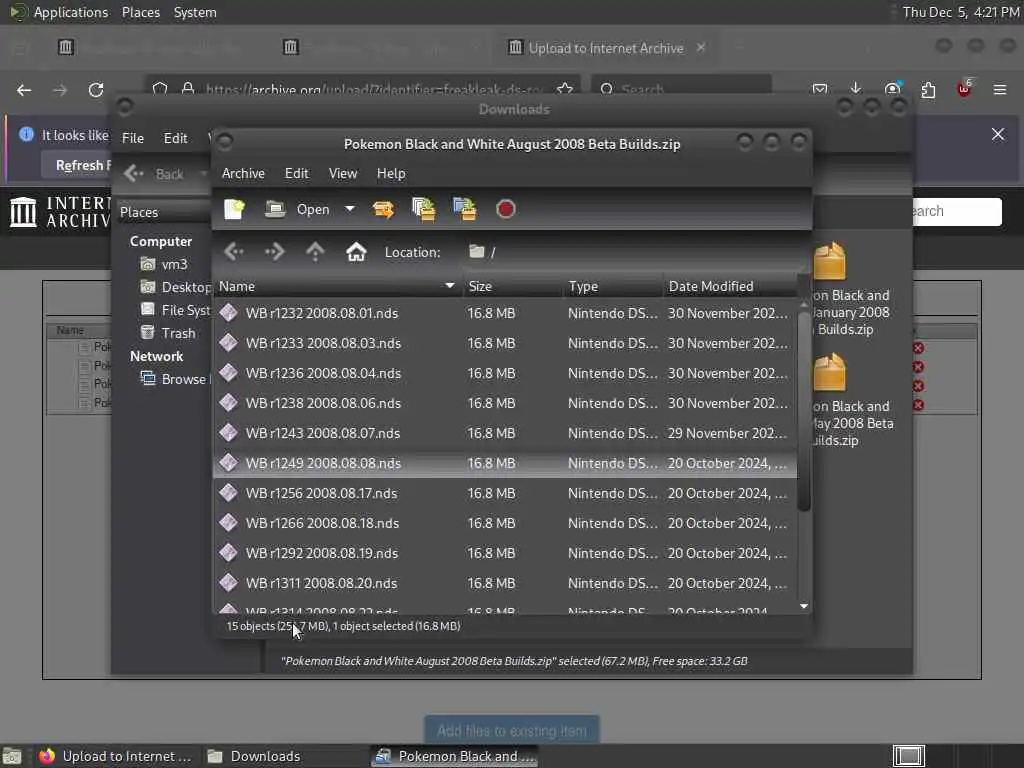Viewport: 1024px width, 768px height.
Task: Sort files by Date Modified column
Action: tap(730, 286)
